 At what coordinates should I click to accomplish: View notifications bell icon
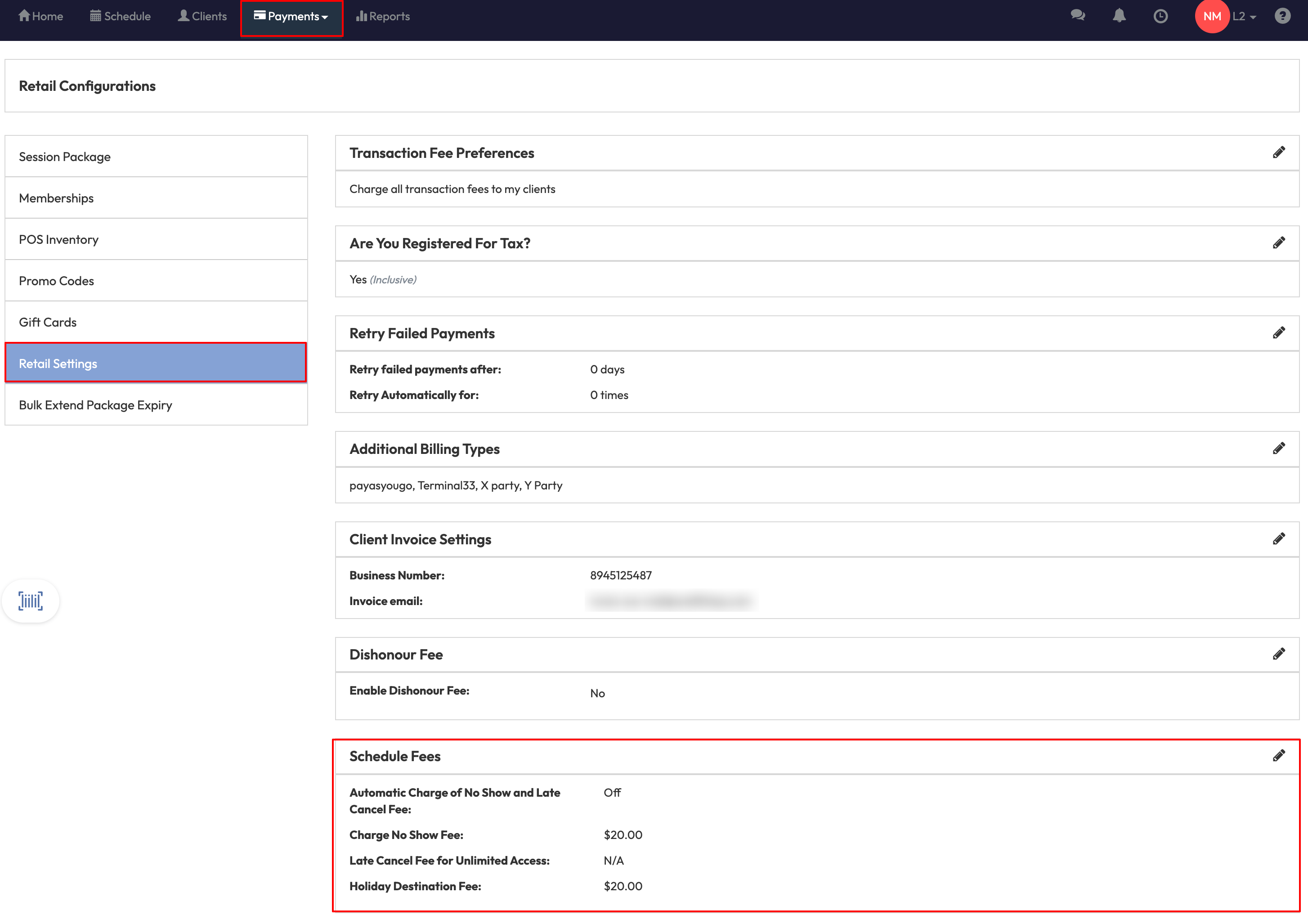coord(1119,16)
